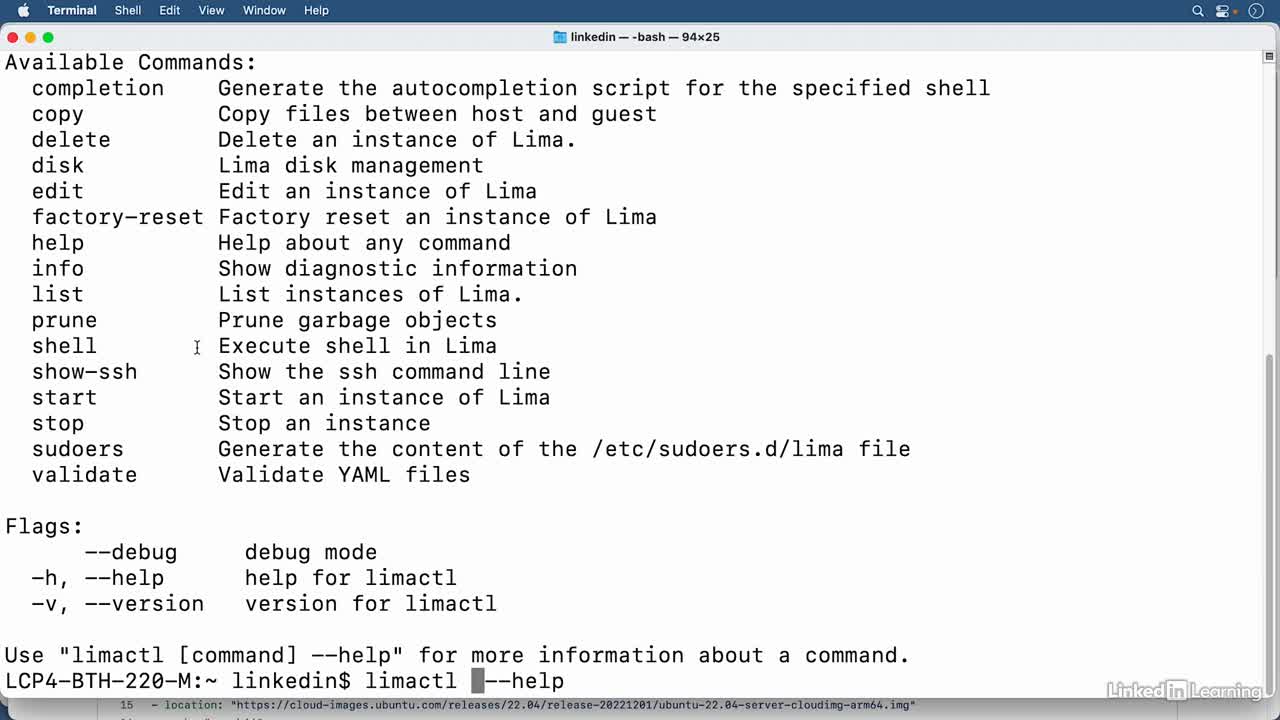Open the View menu
The image size is (1280, 720).
pyautogui.click(x=211, y=10)
